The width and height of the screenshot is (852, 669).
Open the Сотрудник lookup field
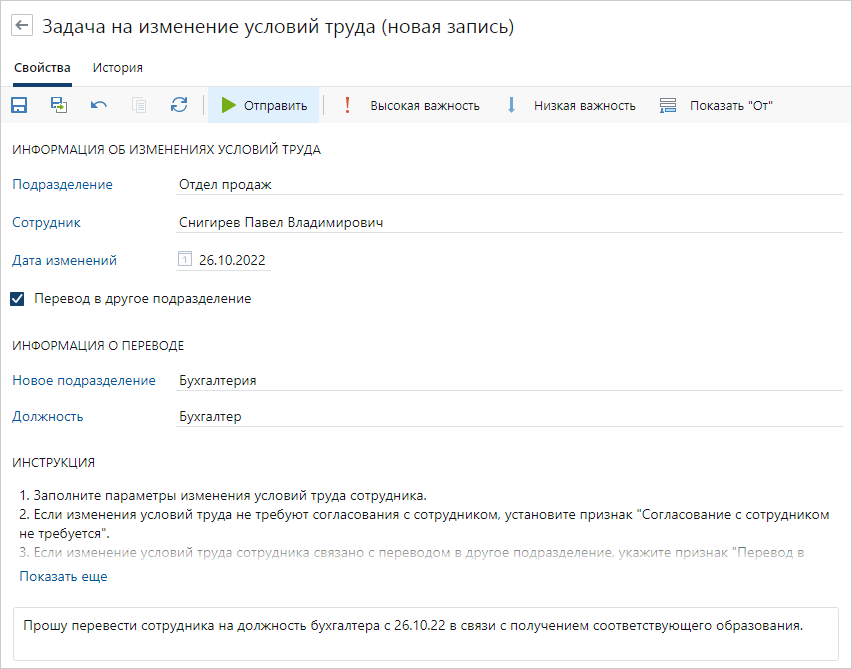point(400,222)
